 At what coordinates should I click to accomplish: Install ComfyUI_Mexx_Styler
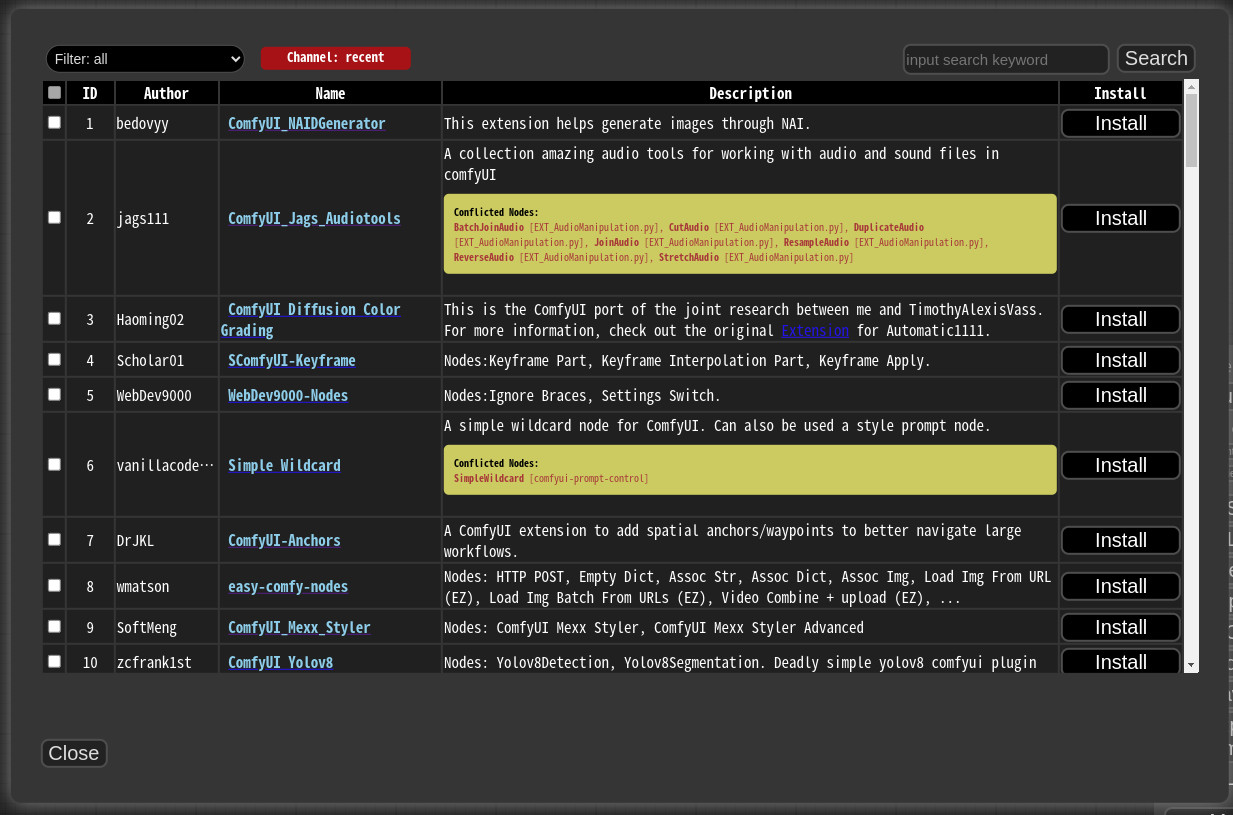pos(1119,627)
